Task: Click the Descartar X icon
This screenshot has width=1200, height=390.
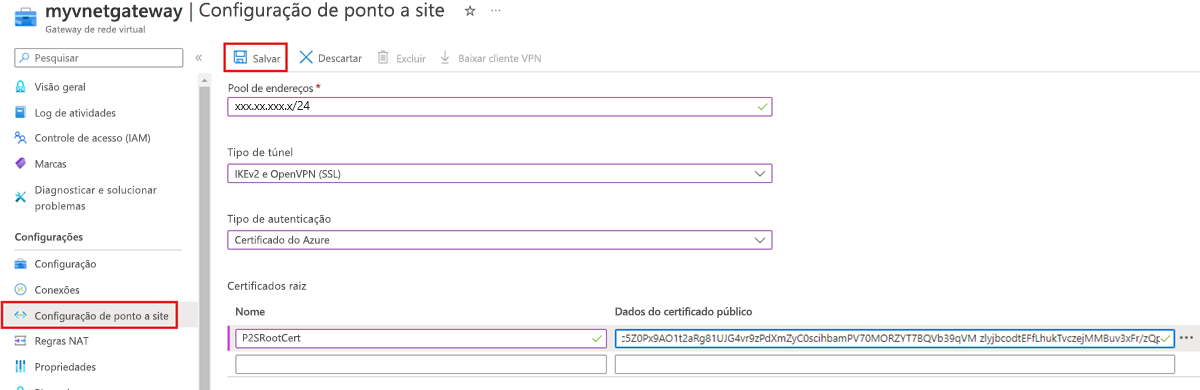Action: (x=306, y=58)
